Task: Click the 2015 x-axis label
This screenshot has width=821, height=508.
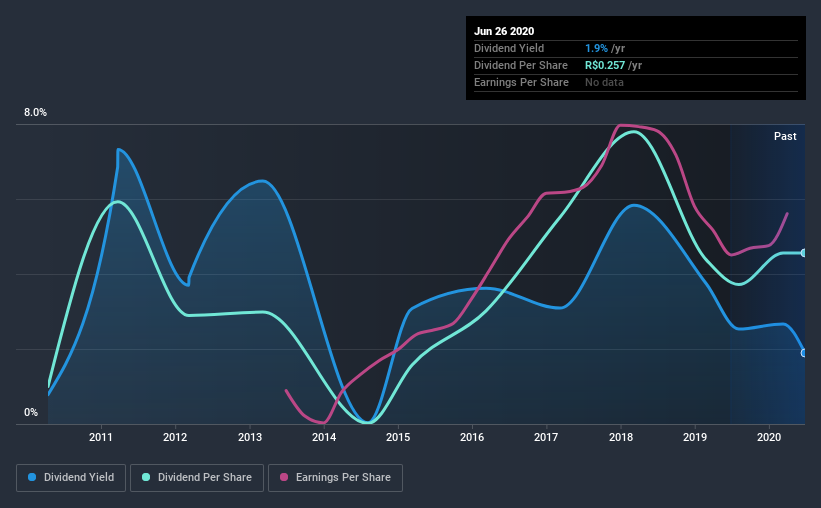Action: click(x=398, y=437)
